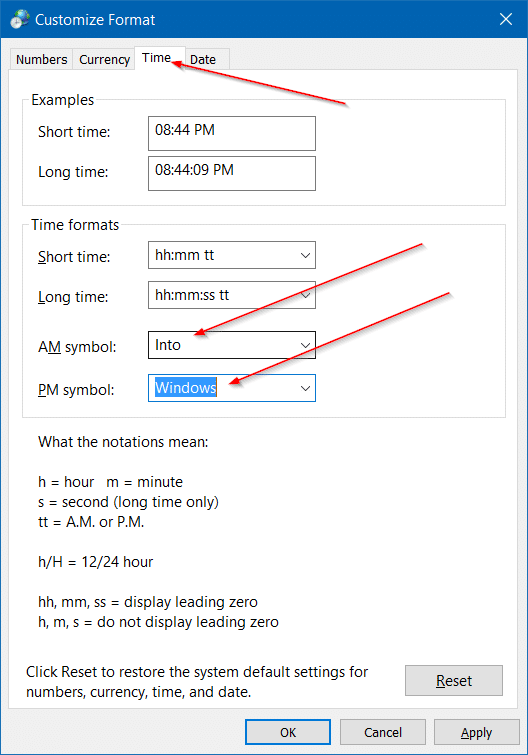Open the Currency tab
This screenshot has width=528, height=755.
click(x=104, y=59)
